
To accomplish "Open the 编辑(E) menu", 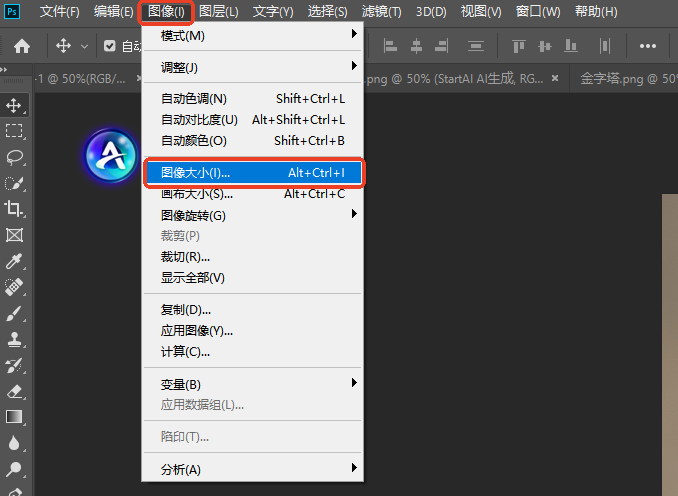I will 114,11.
